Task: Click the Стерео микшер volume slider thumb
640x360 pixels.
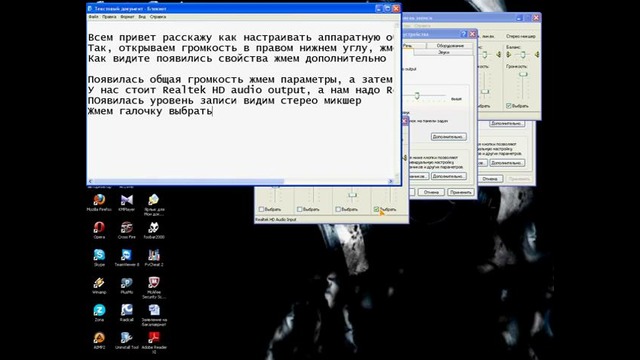Action: 523,74
